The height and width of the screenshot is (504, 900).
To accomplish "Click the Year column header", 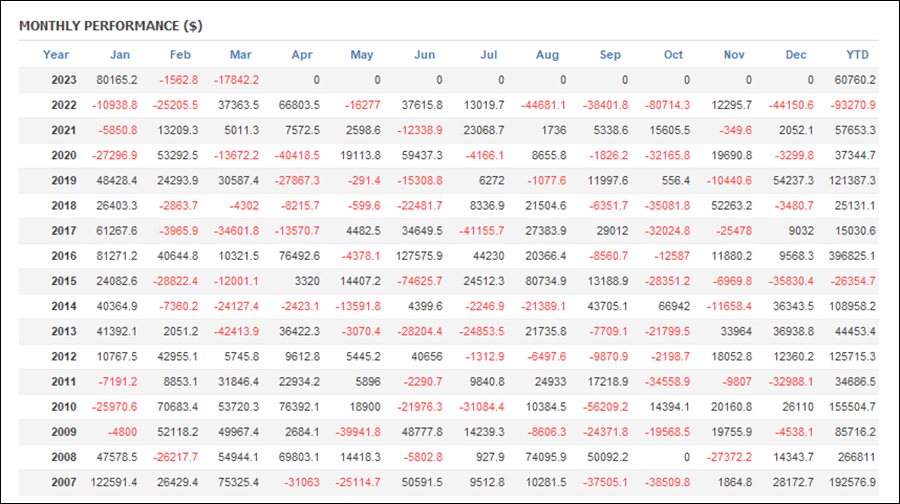I will (x=56, y=55).
